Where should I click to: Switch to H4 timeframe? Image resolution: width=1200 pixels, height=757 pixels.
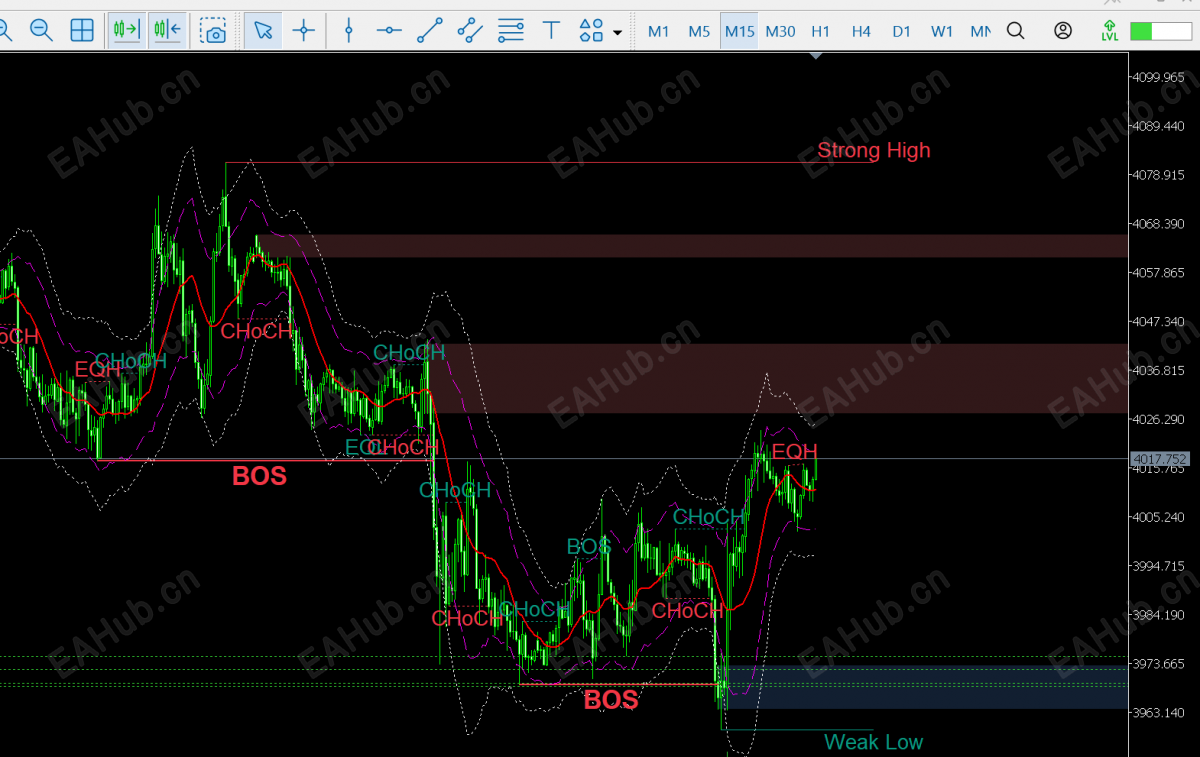point(861,31)
